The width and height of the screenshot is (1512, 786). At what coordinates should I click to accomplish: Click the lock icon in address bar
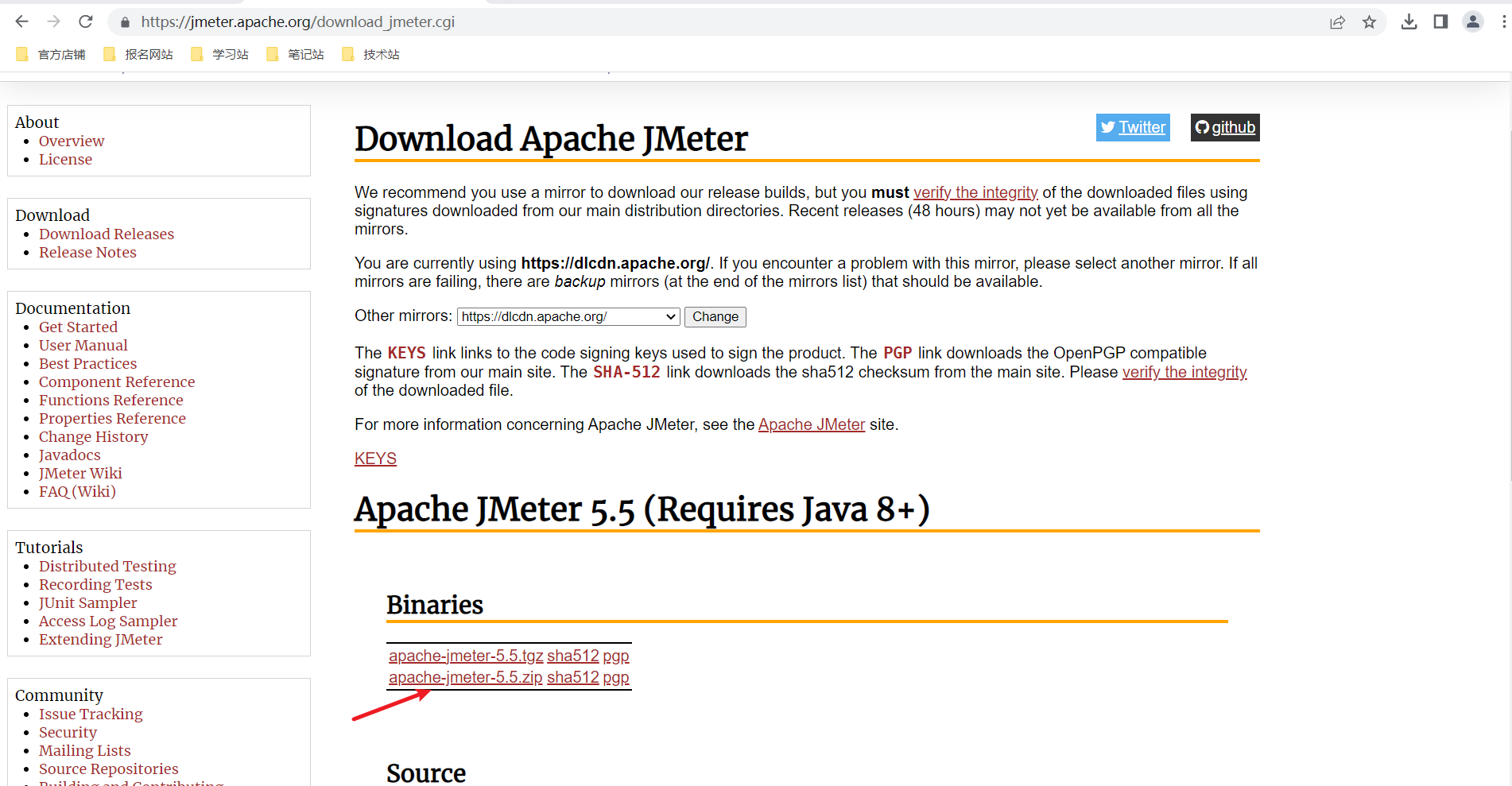click(x=125, y=22)
